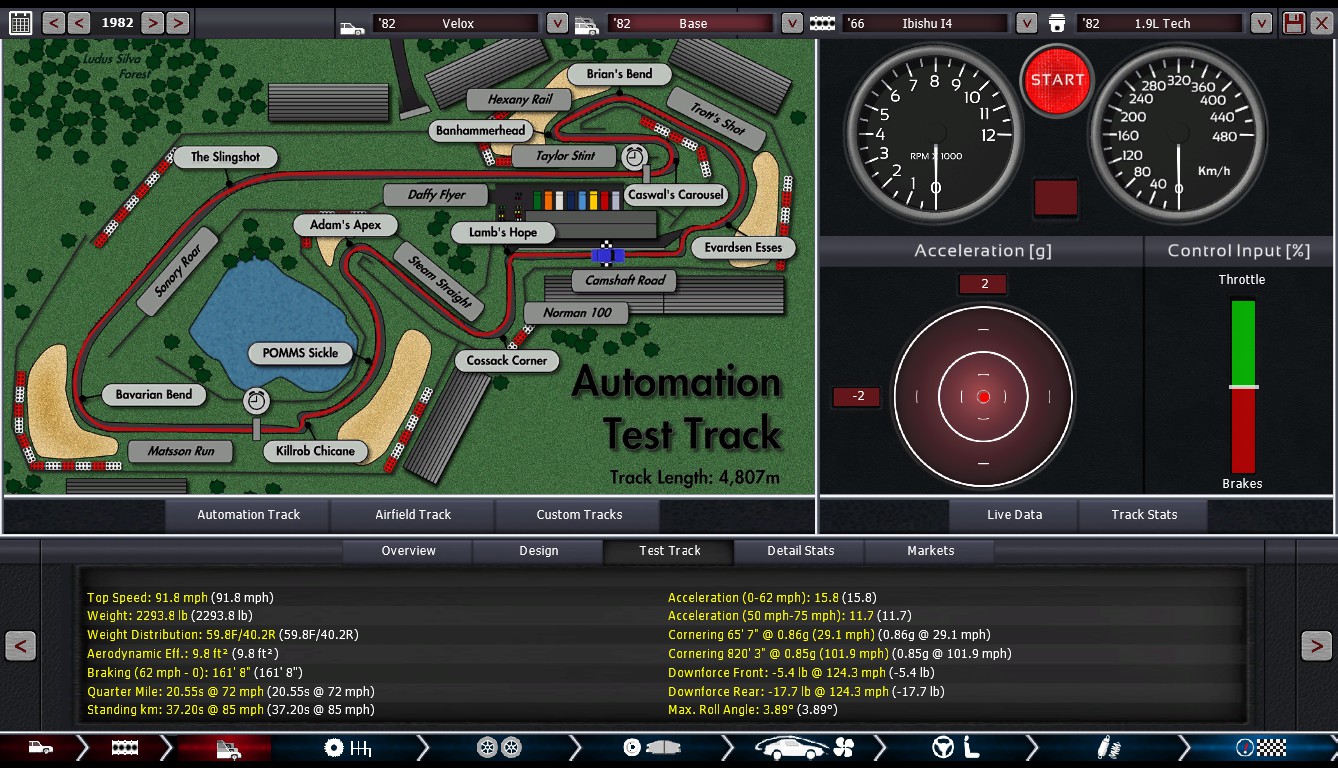Image resolution: width=1338 pixels, height=768 pixels.
Task: Select the checkered flag testing step icon
Action: tap(1260, 748)
